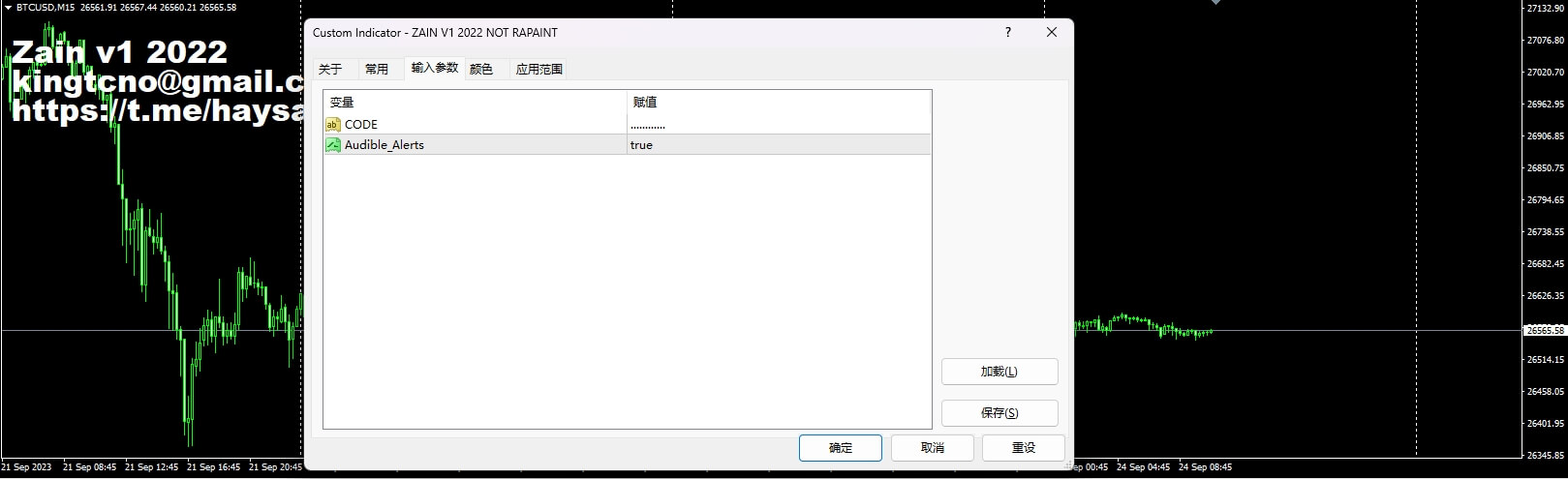Click the 确定 button
The width and height of the screenshot is (1568, 479).
click(841, 448)
